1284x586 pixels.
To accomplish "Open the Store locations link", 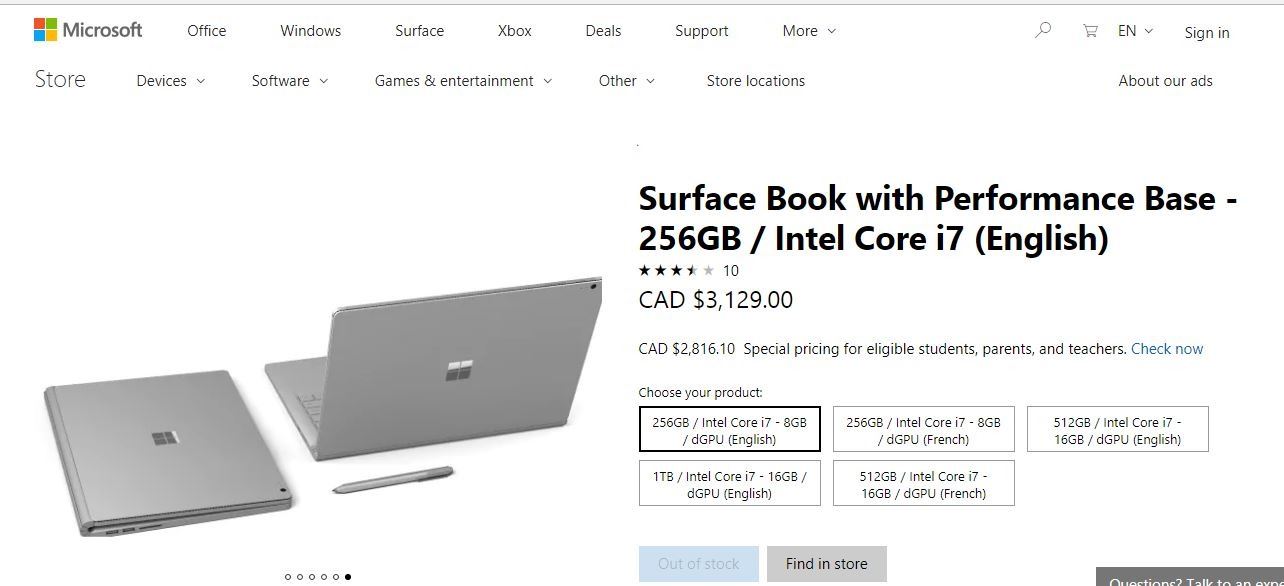I will 755,81.
